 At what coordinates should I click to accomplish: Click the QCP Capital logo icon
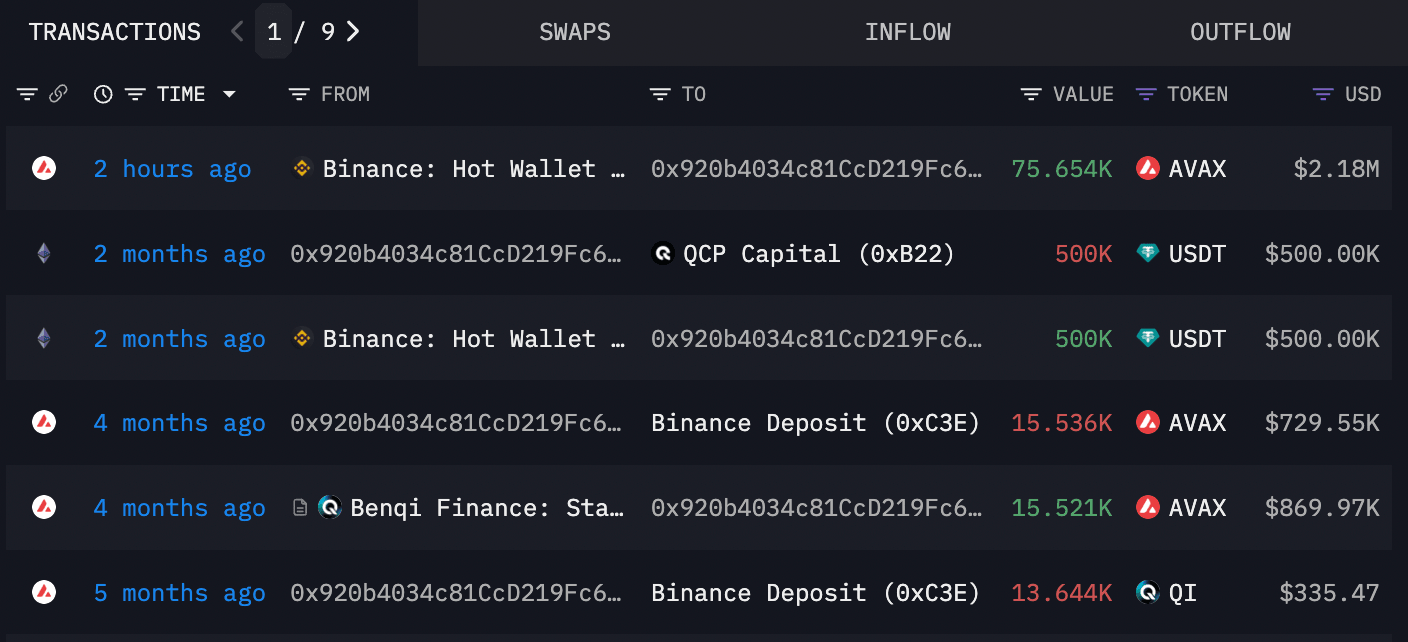click(663, 254)
